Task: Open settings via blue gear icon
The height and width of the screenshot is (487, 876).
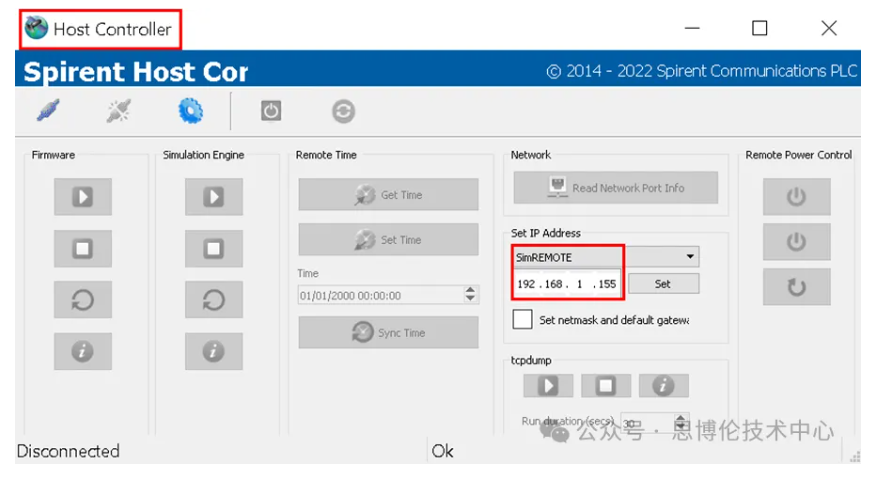Action: tap(190, 111)
